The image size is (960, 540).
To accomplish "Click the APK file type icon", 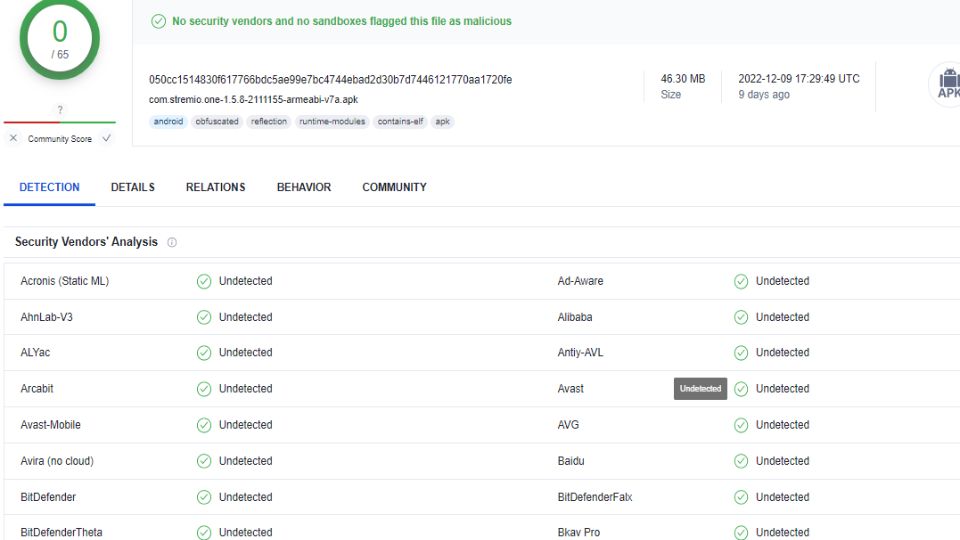I will [x=946, y=84].
